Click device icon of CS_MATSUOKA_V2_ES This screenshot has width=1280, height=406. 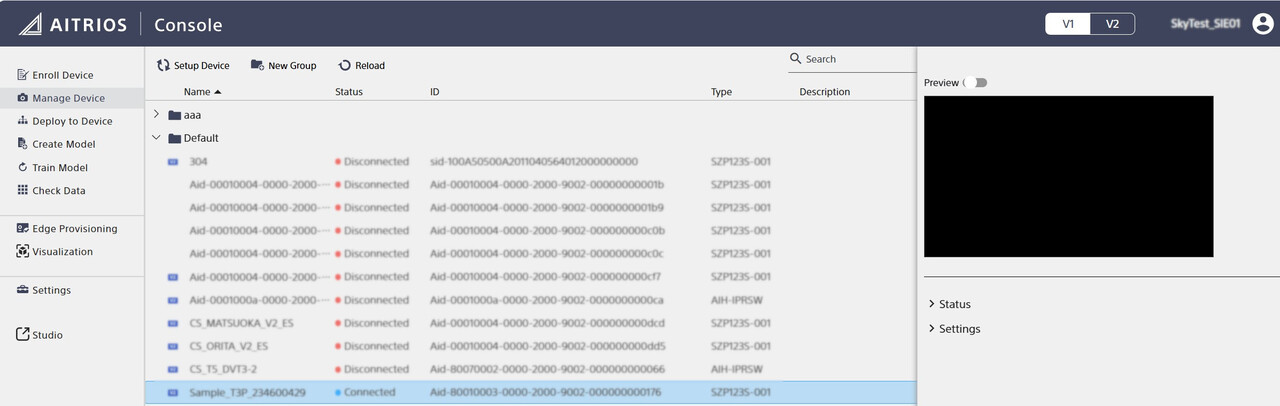tap(172, 323)
